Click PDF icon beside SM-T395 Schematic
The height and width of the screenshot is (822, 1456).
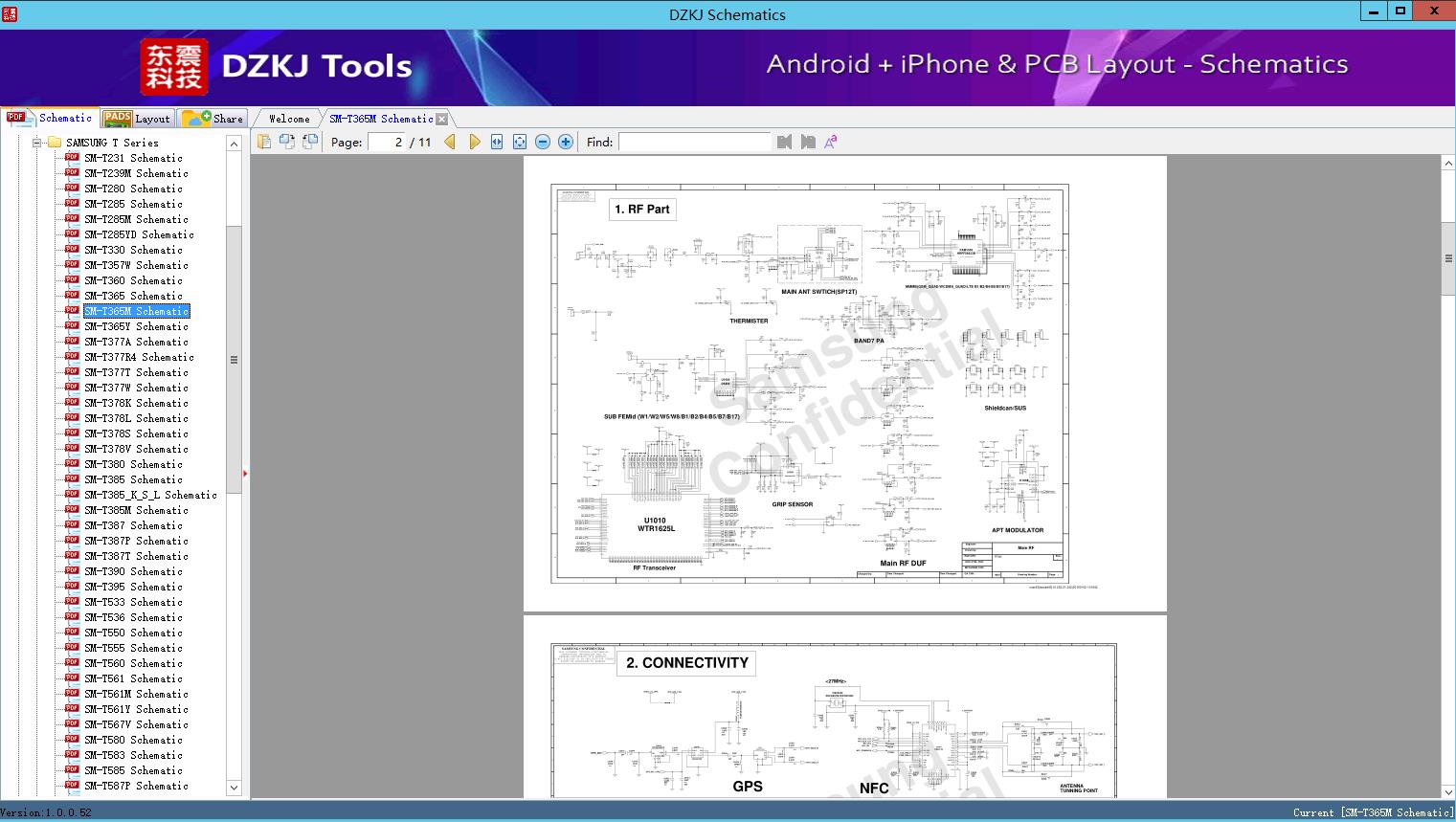[72, 586]
